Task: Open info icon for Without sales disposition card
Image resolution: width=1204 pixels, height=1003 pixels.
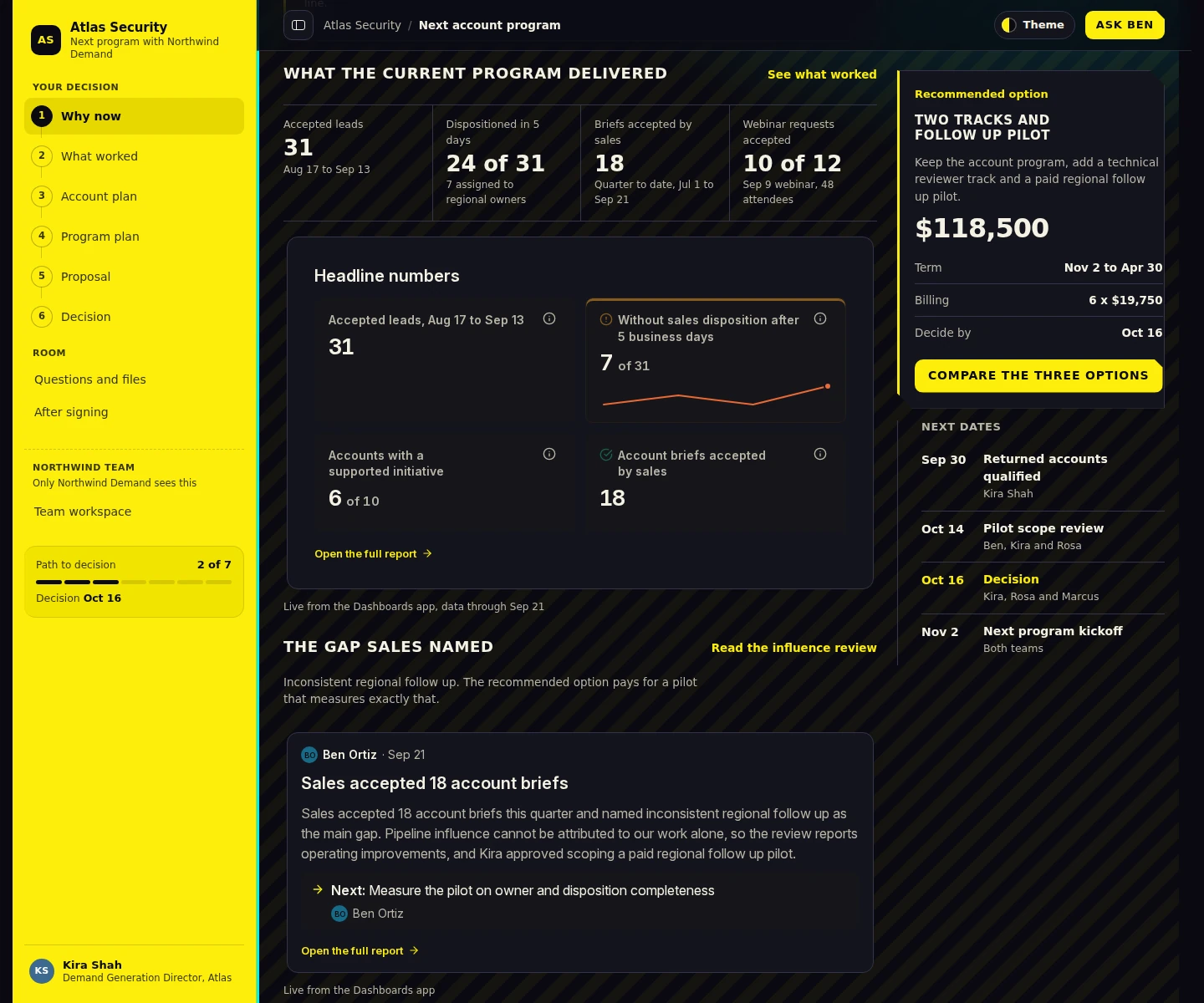Action: [x=820, y=318]
